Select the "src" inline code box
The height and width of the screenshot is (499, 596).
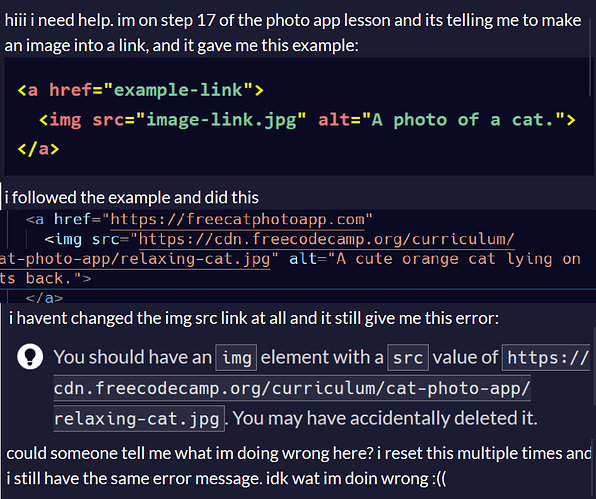point(408,358)
